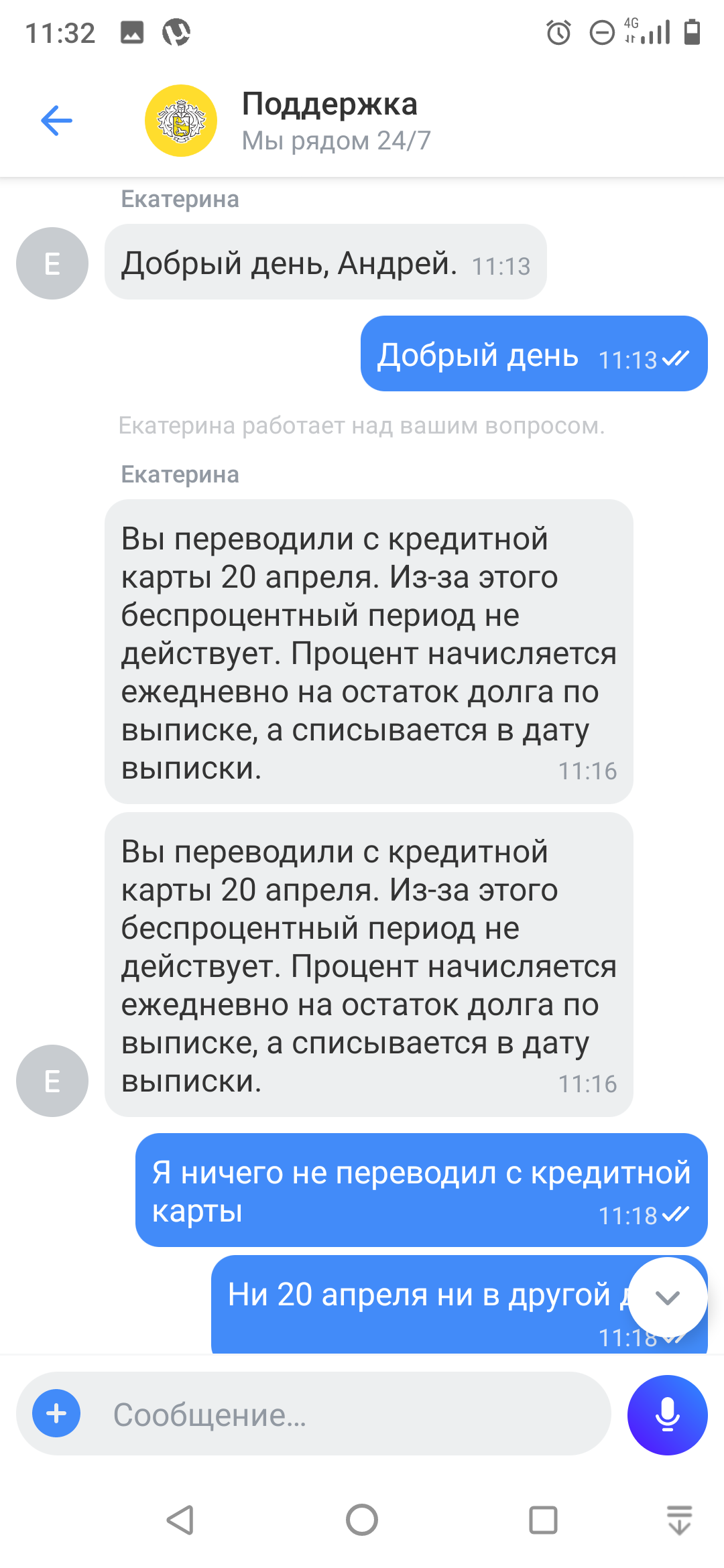Tap Екатерина's top gray avatar
The height and width of the screenshot is (1568, 724).
pos(52,263)
